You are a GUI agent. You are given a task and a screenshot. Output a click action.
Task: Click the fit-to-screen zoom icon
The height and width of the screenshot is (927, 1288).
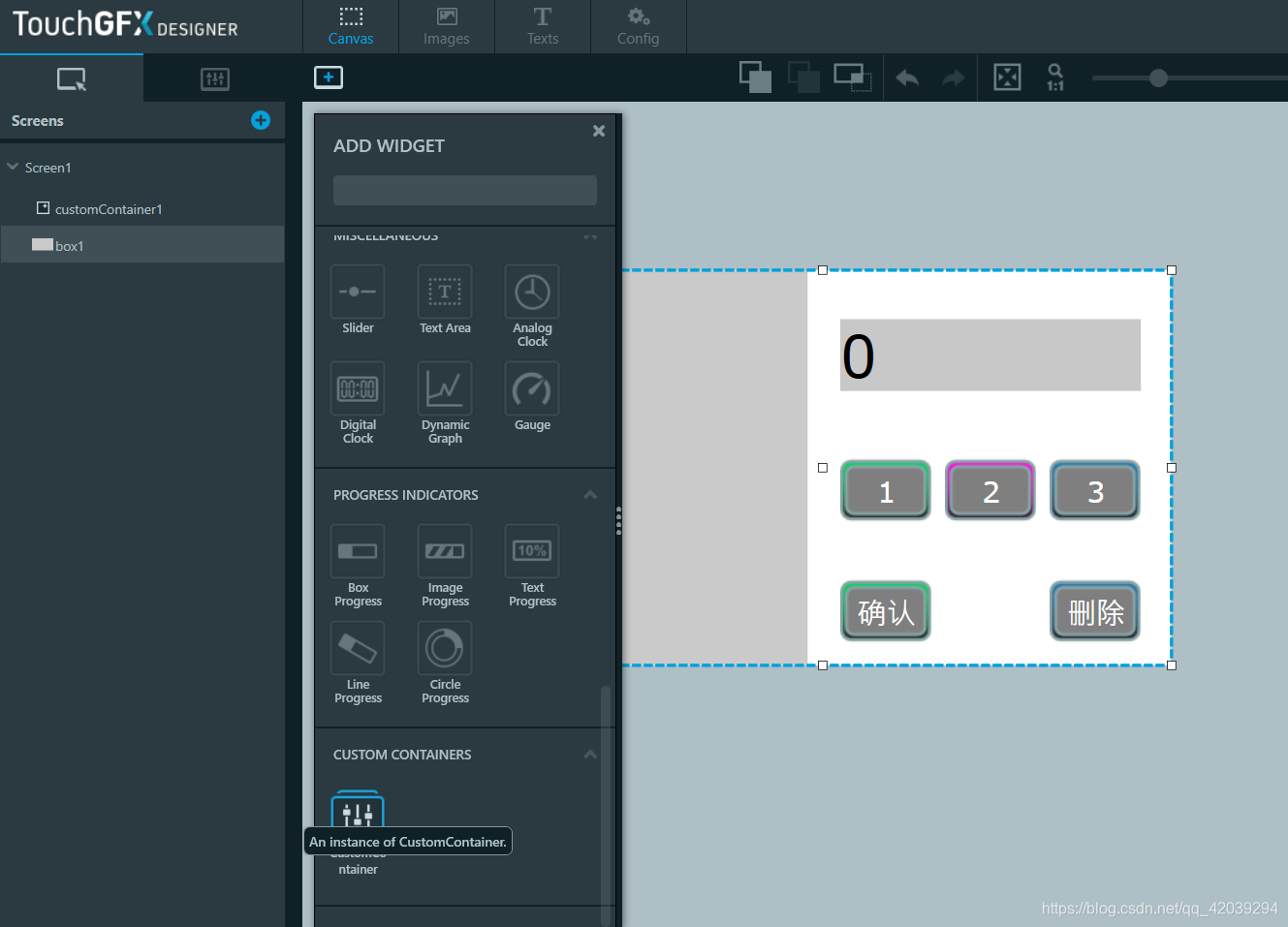(1007, 77)
